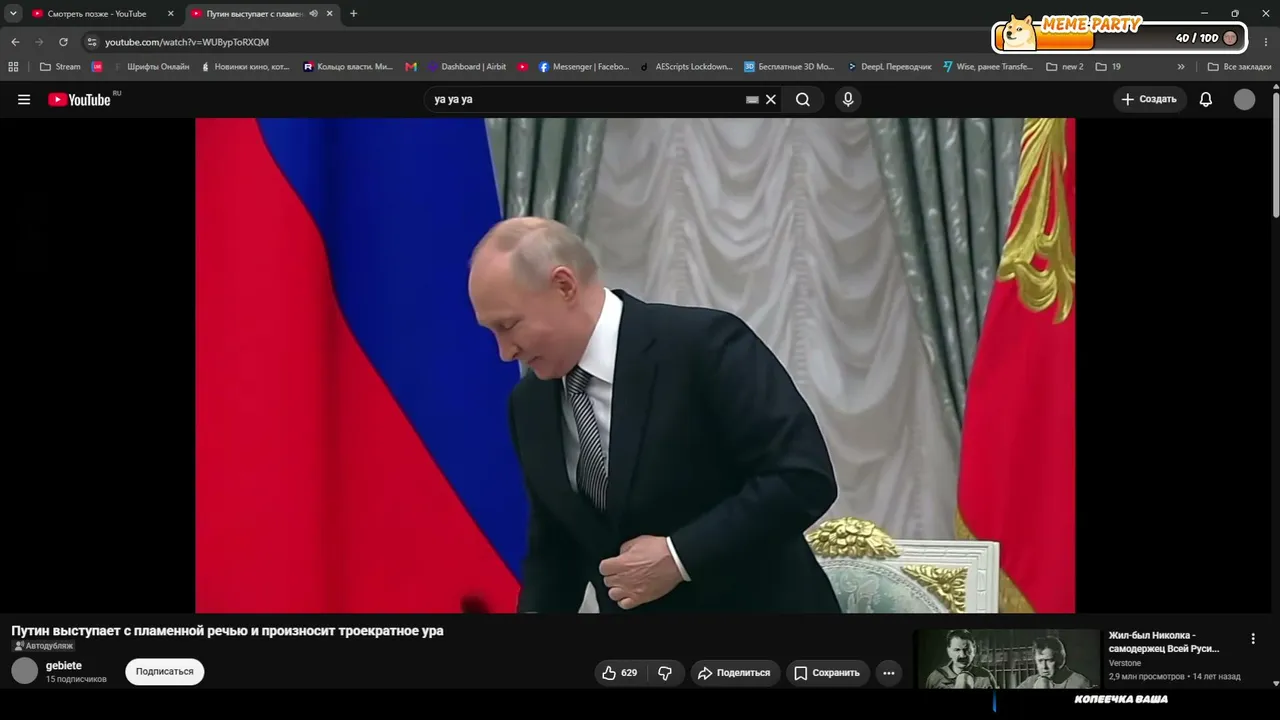This screenshot has height=720, width=1280.
Task: Click the Verstone channel name
Action: 1125,663
